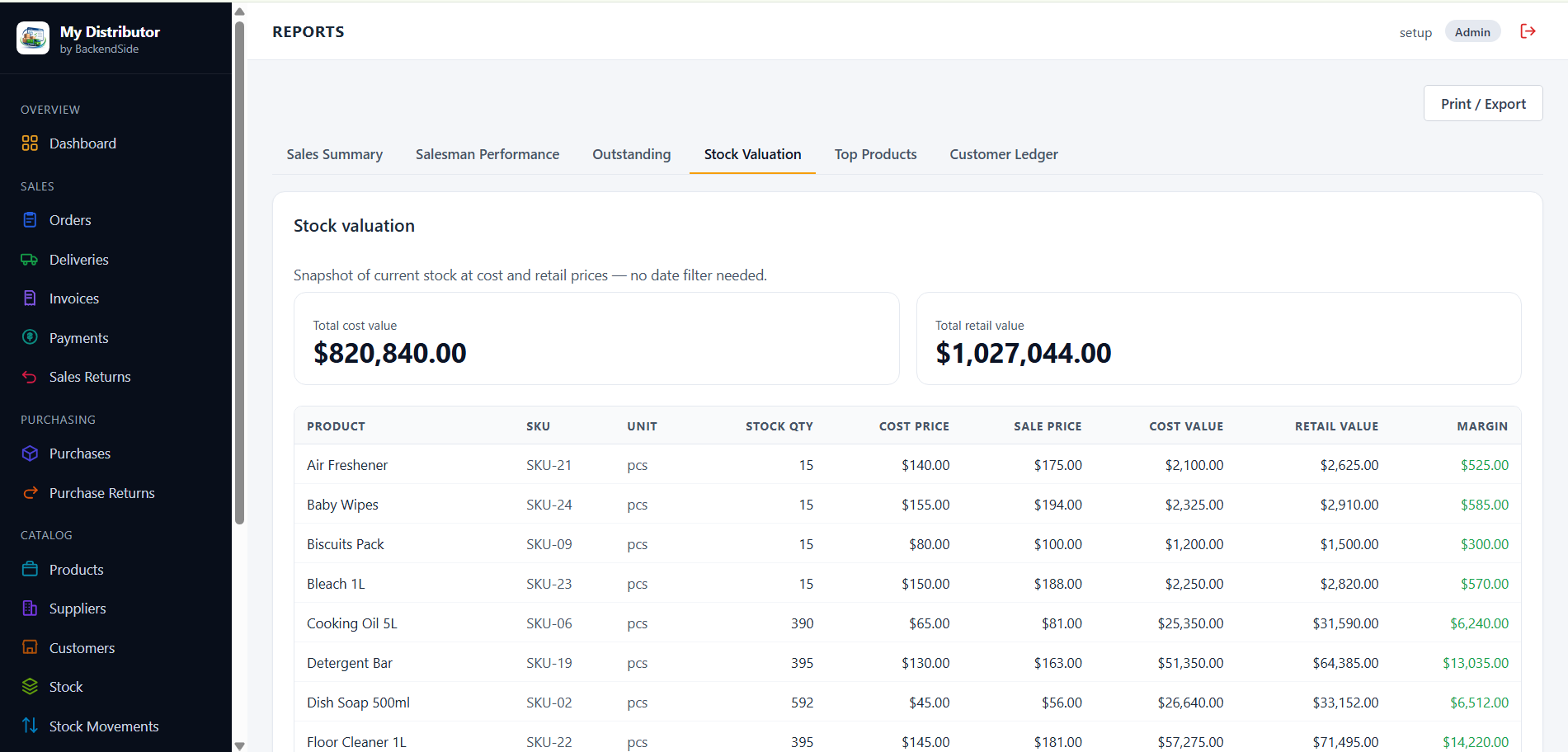Go to Orders page link
The height and width of the screenshot is (752, 1568).
coord(70,220)
